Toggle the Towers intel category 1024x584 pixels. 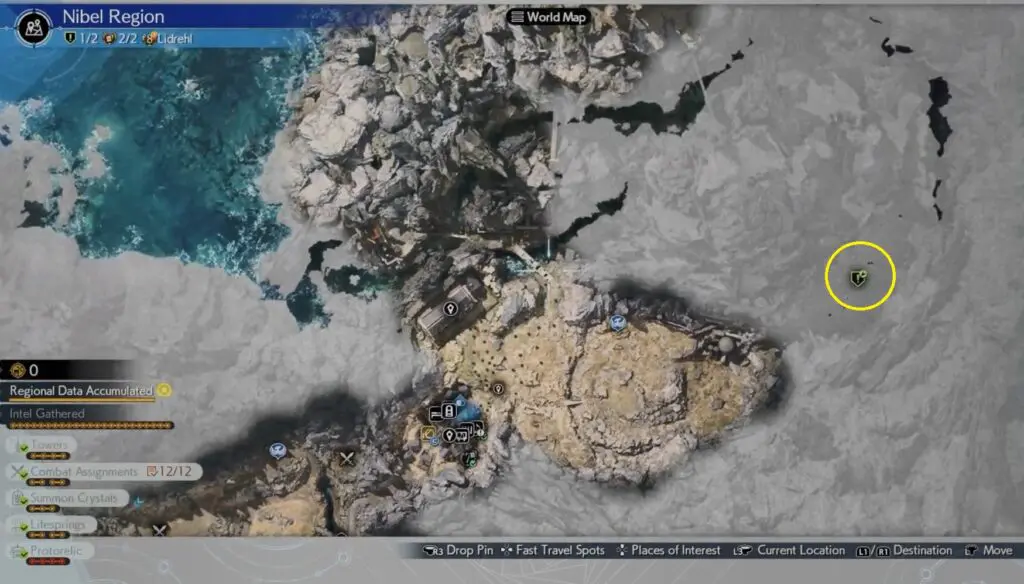click(x=50, y=444)
